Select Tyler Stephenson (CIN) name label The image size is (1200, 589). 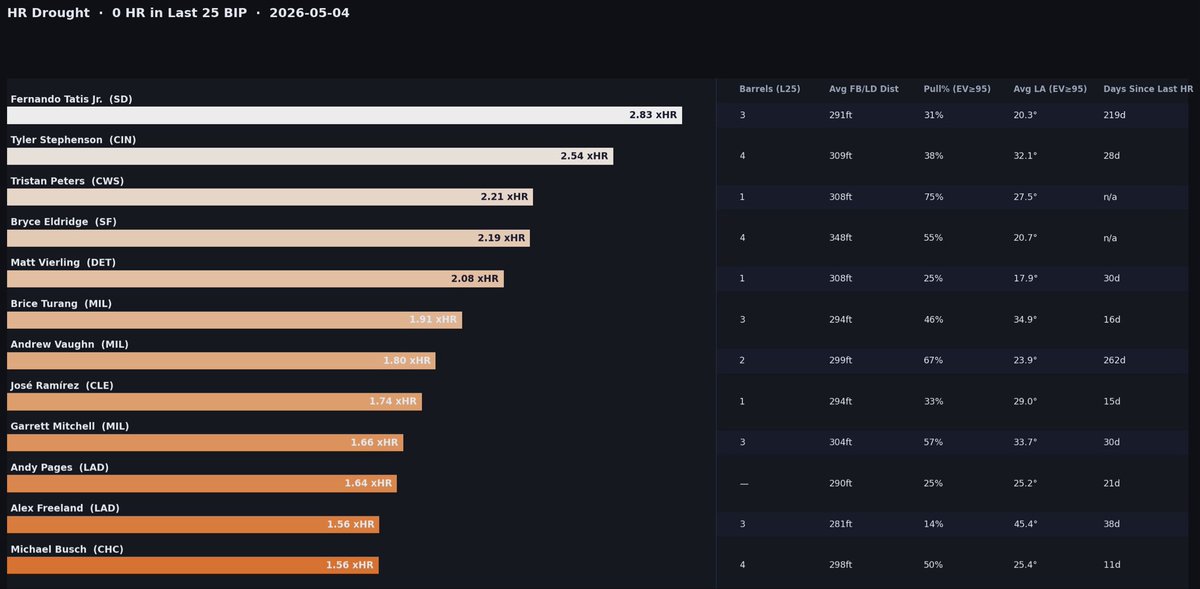73,140
